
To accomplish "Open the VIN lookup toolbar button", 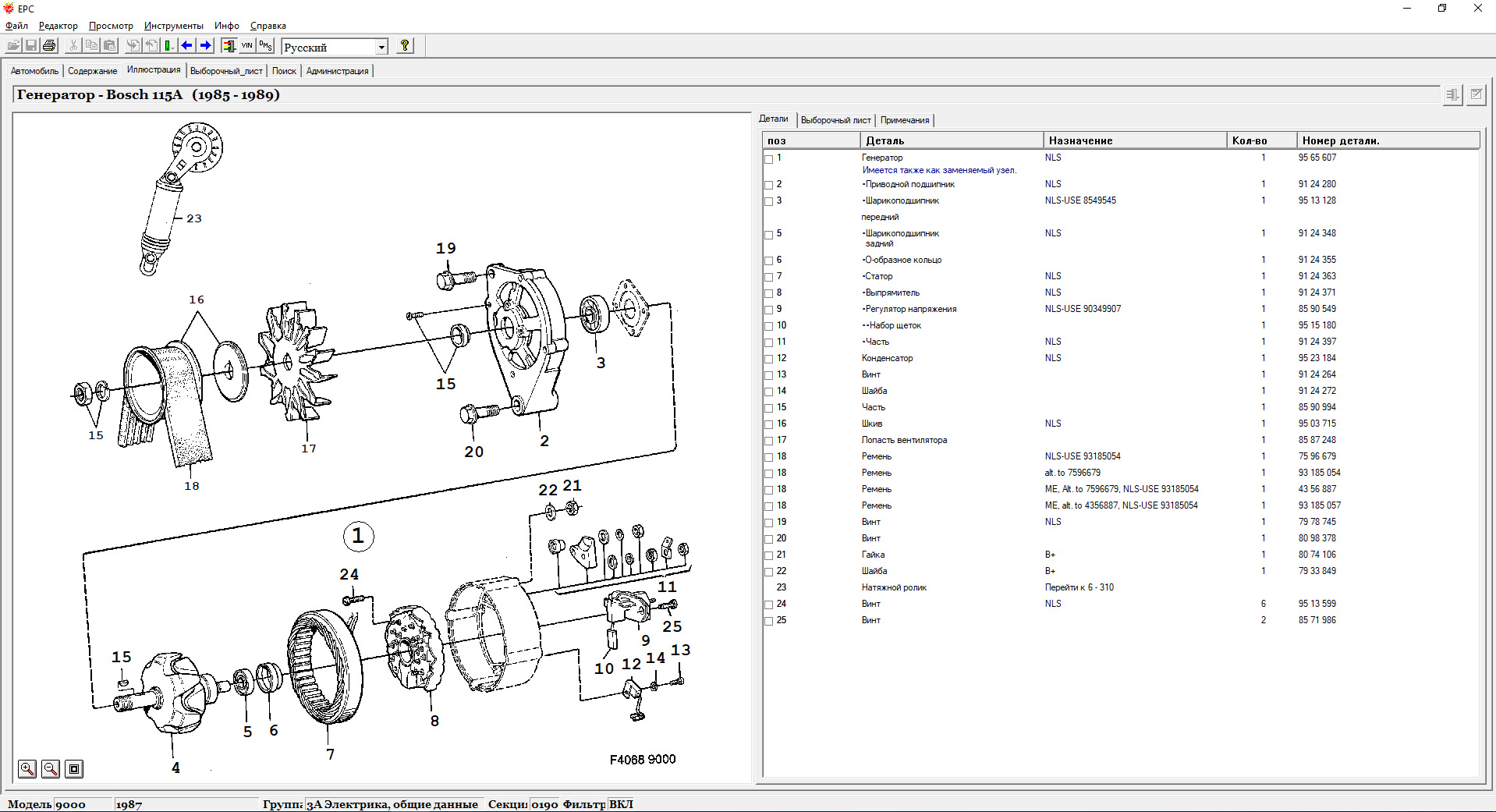I will click(246, 46).
